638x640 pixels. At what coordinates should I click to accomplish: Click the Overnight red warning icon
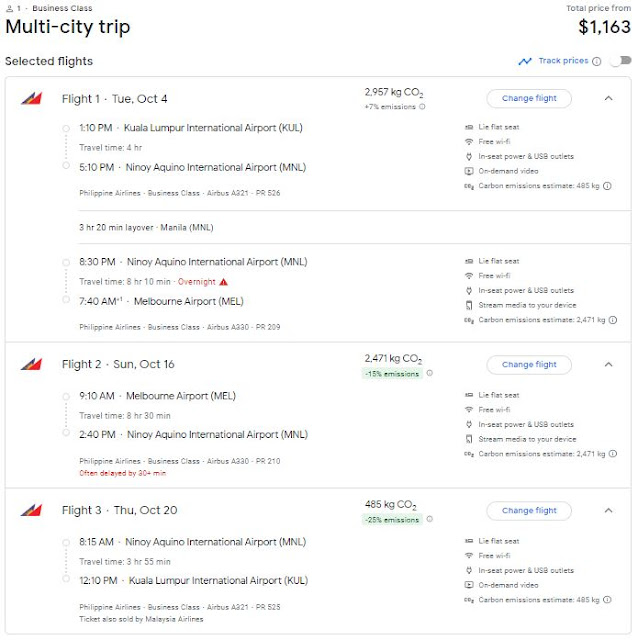pyautogui.click(x=223, y=282)
